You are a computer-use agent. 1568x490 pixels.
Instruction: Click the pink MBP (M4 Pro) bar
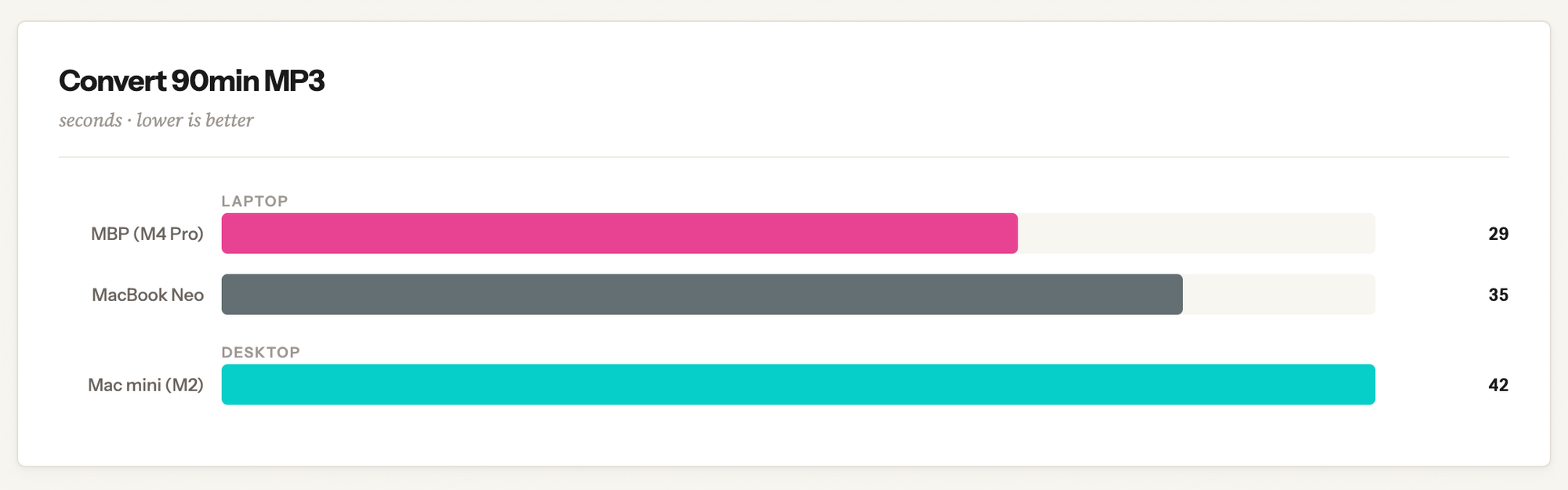(x=619, y=234)
